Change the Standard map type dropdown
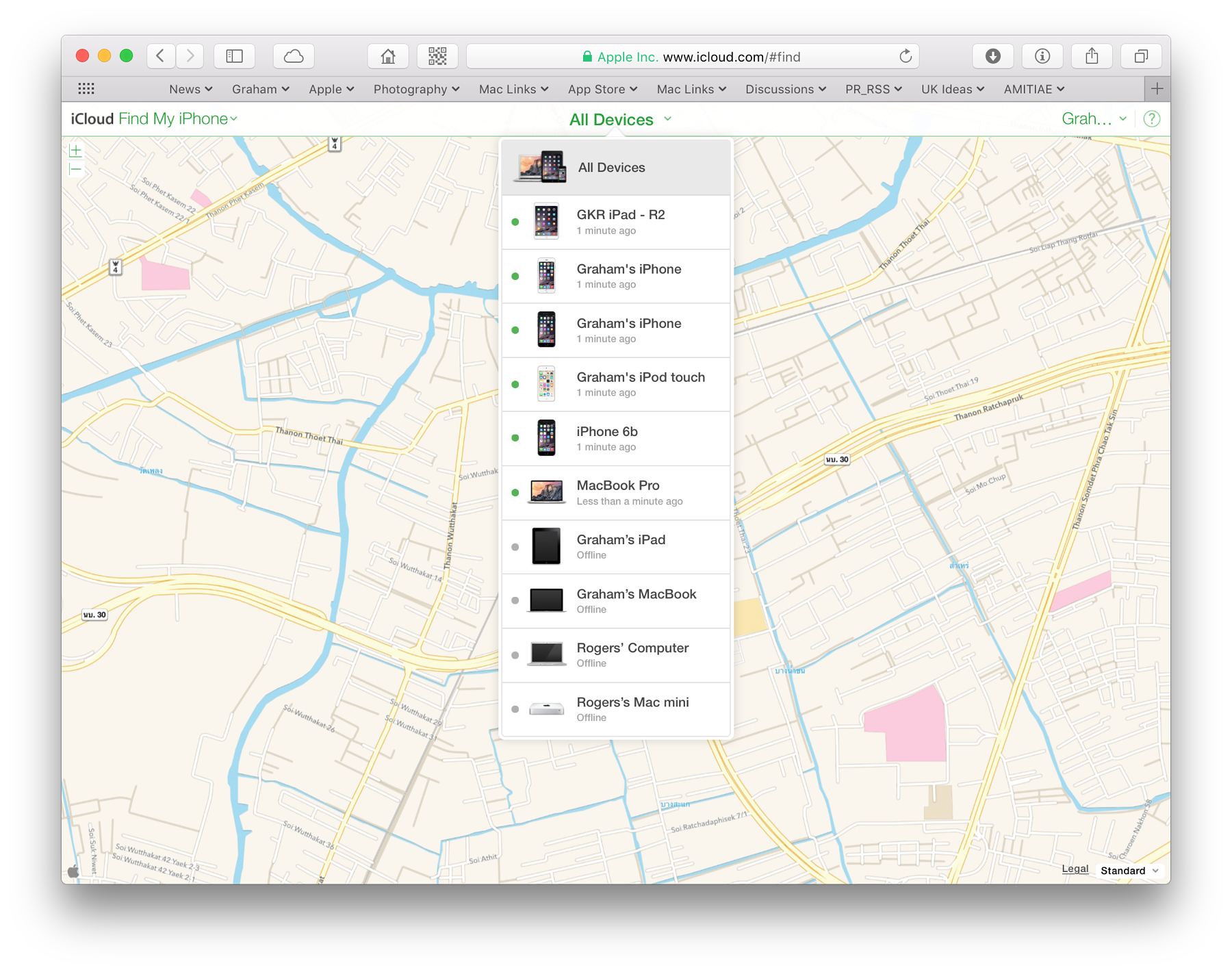The image size is (1232, 972). click(1129, 871)
